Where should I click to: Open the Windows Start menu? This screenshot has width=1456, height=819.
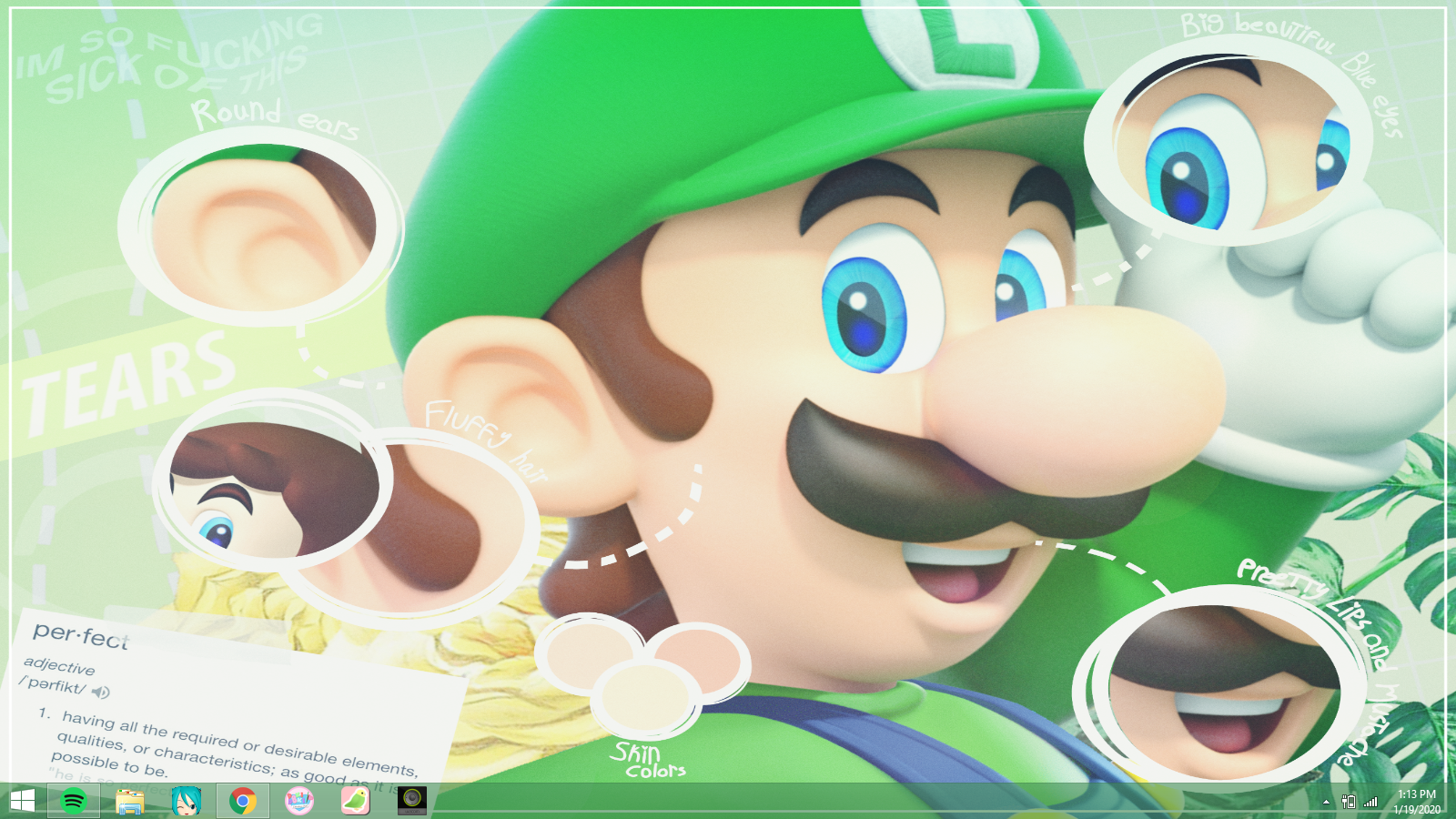pyautogui.click(x=22, y=801)
